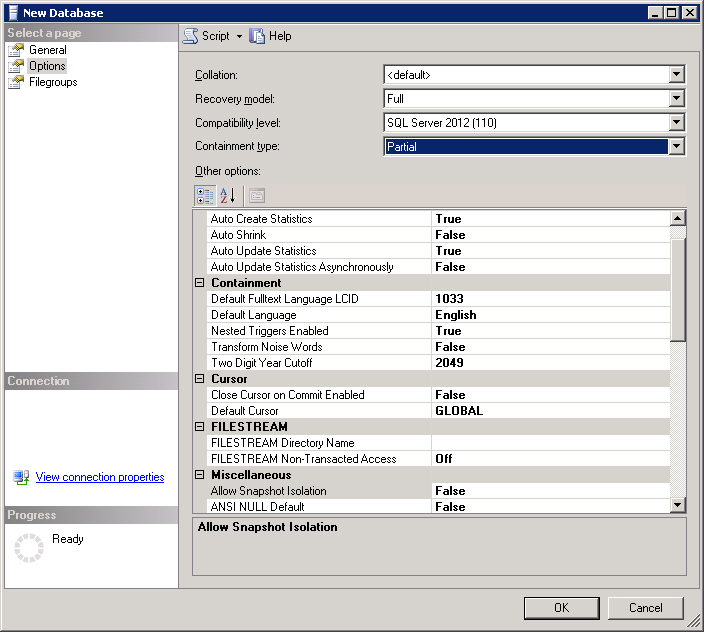Switch property grid to Categorized view
The image size is (704, 632).
(x=204, y=195)
